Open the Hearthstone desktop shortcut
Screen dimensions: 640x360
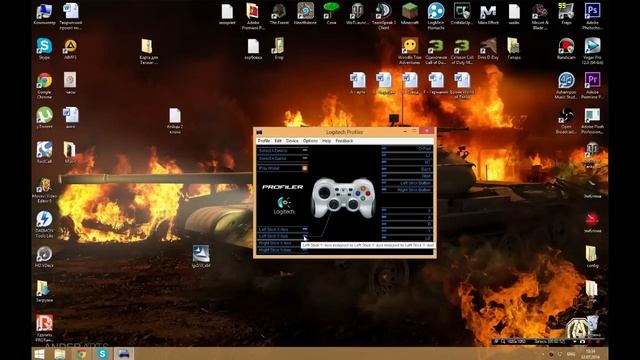[x=305, y=14]
